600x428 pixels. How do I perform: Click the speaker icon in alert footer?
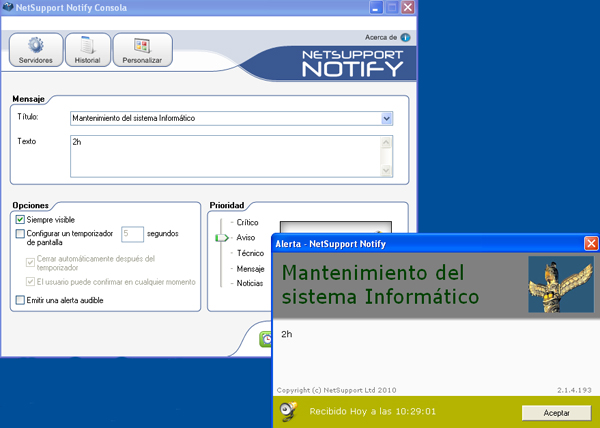click(288, 412)
